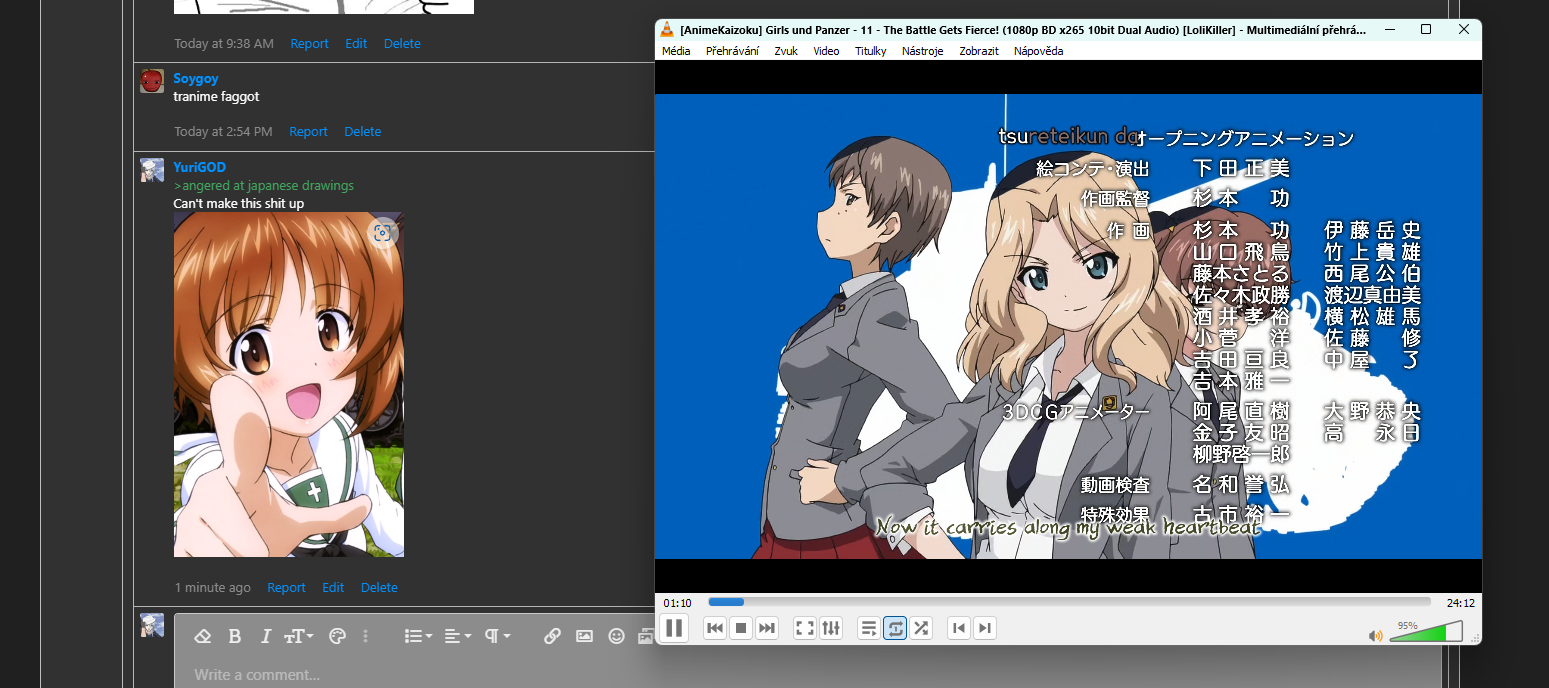Toggle VLC fullscreen mode

pos(804,628)
